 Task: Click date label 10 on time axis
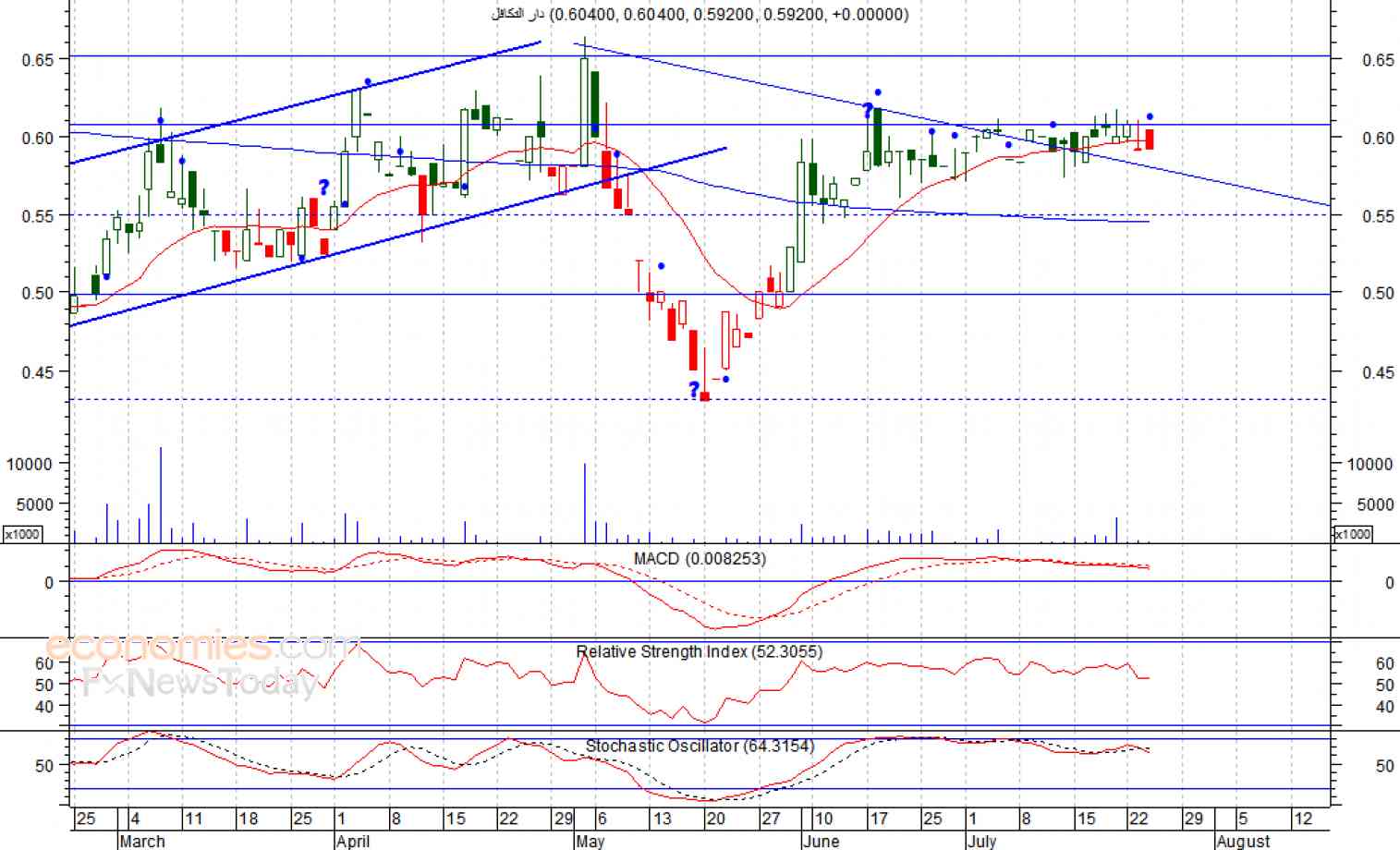(x=822, y=819)
